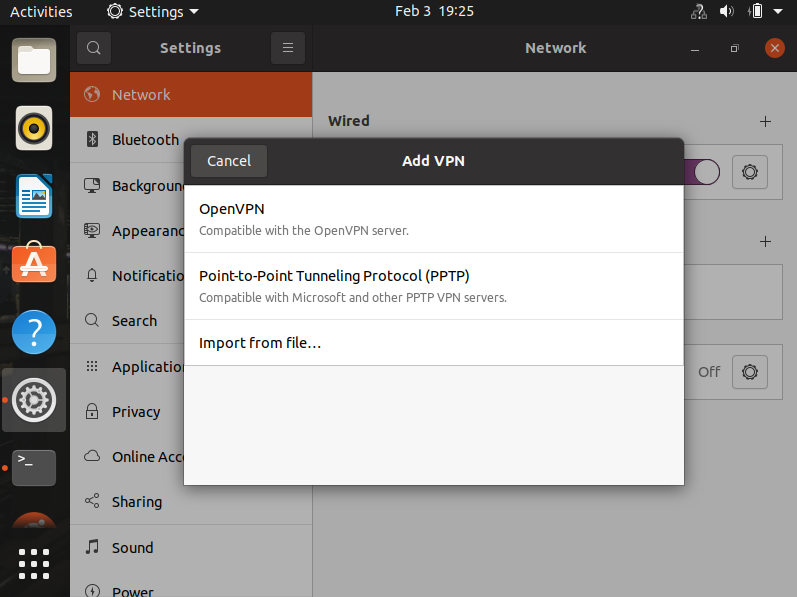Click Activities in the top bar
Screen dimensions: 797x597
point(41,11)
